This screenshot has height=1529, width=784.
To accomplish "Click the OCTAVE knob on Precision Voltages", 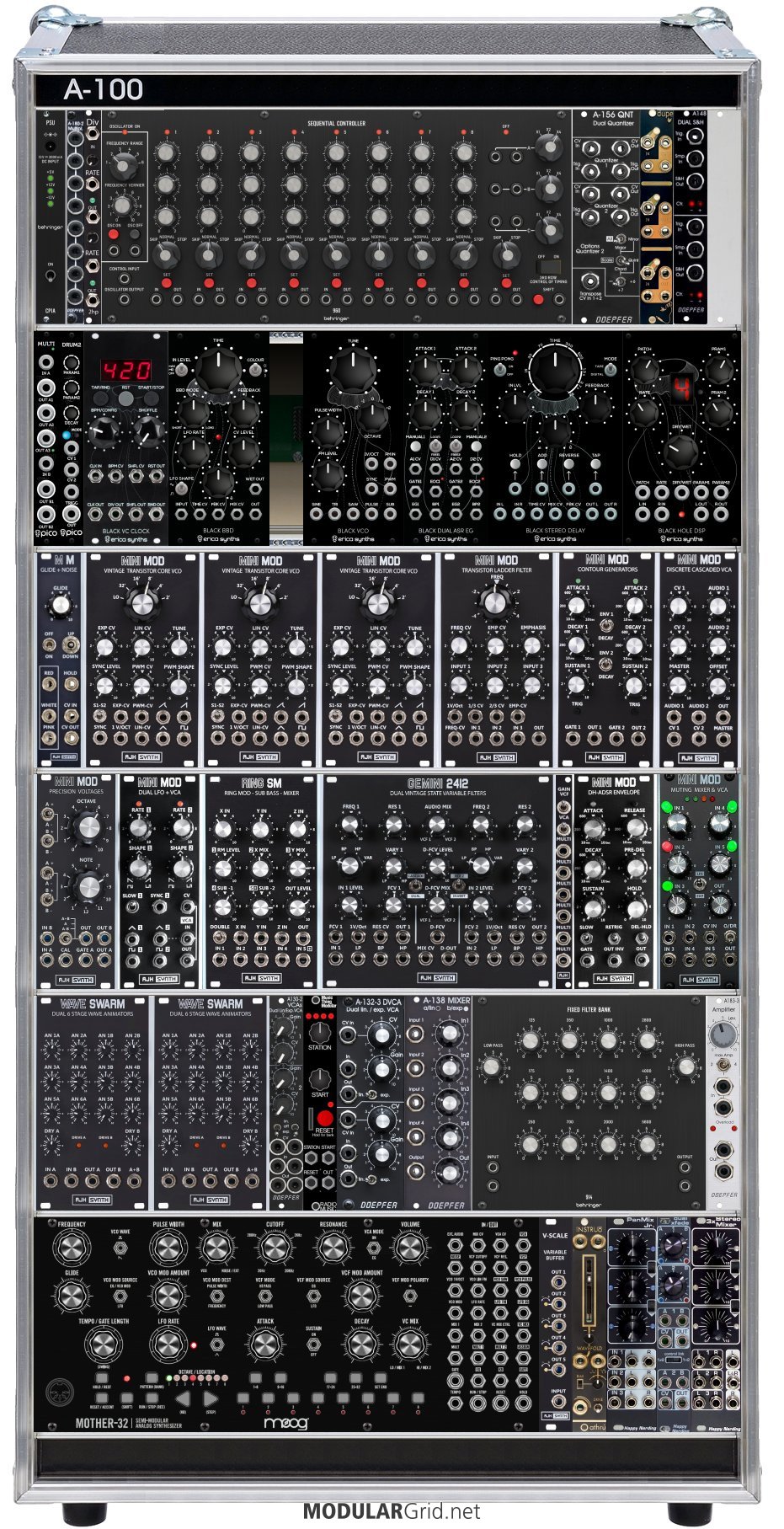I will [87, 827].
